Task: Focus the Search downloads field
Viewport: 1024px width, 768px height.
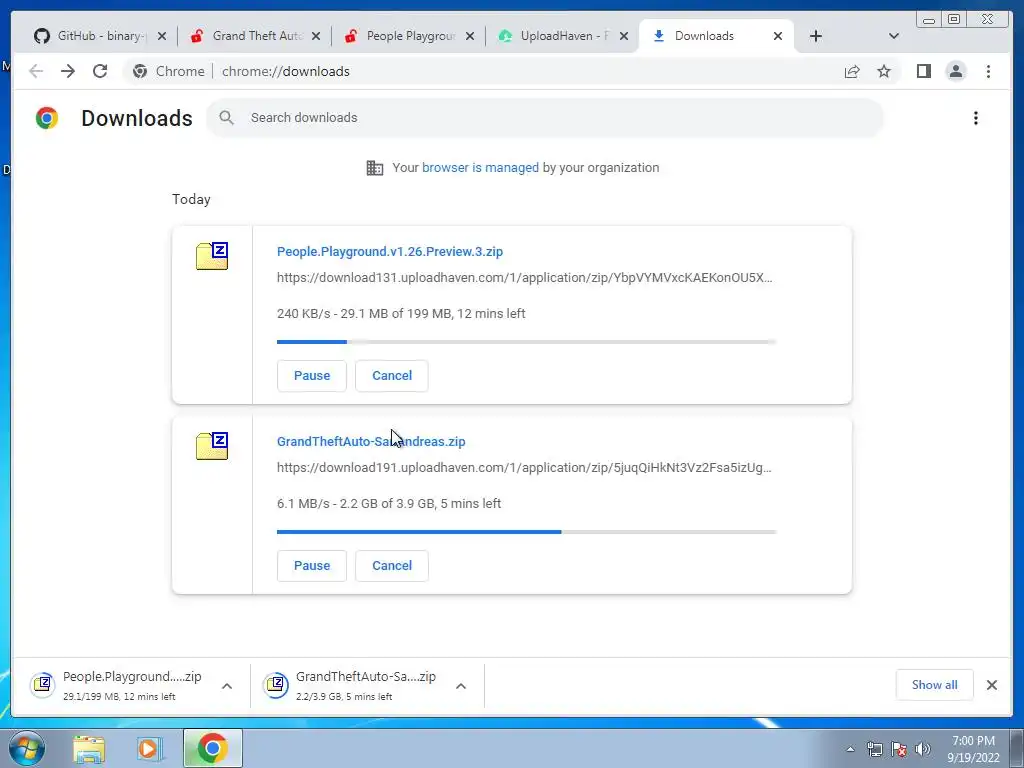Action: coord(545,118)
